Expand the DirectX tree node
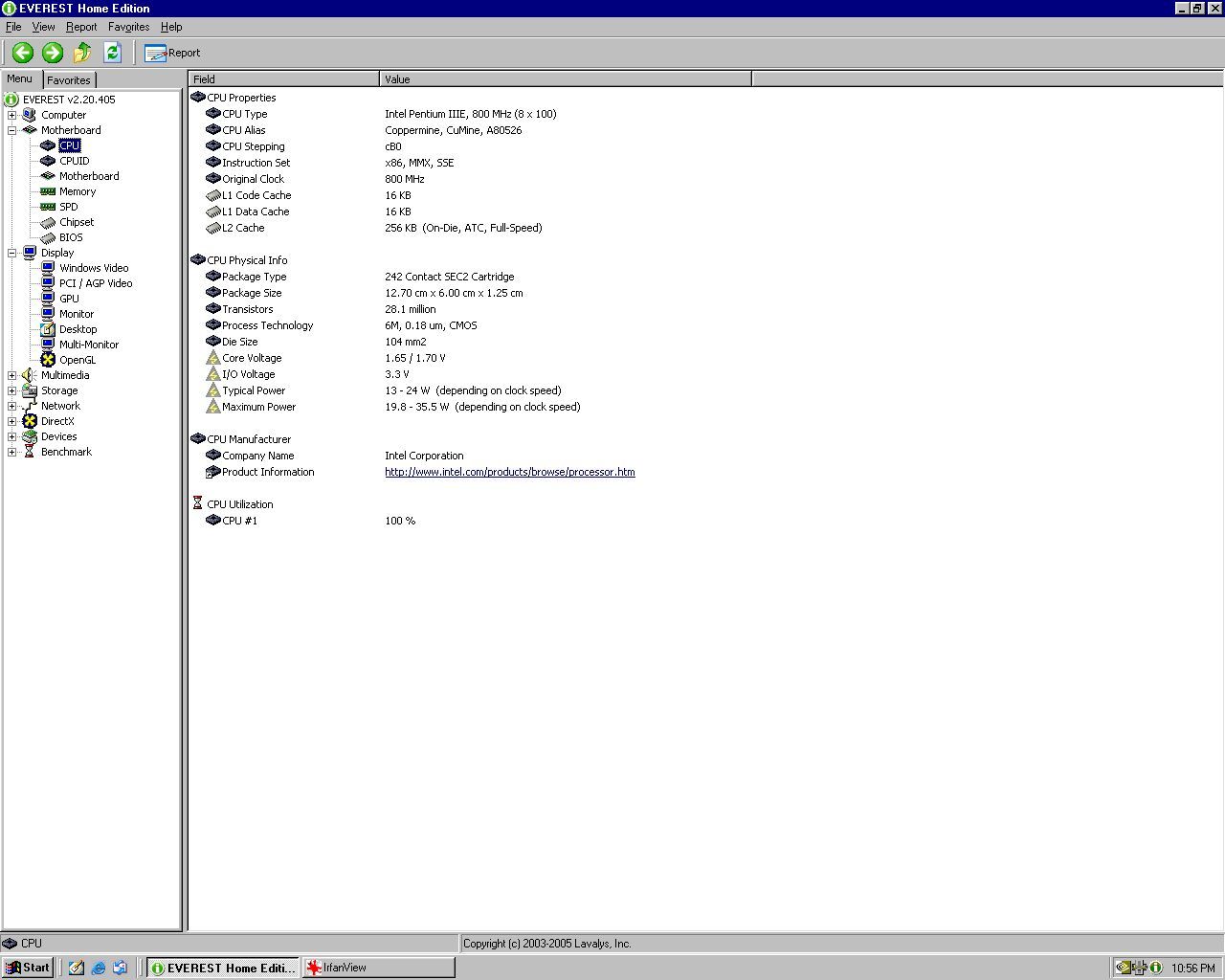 pos(12,421)
